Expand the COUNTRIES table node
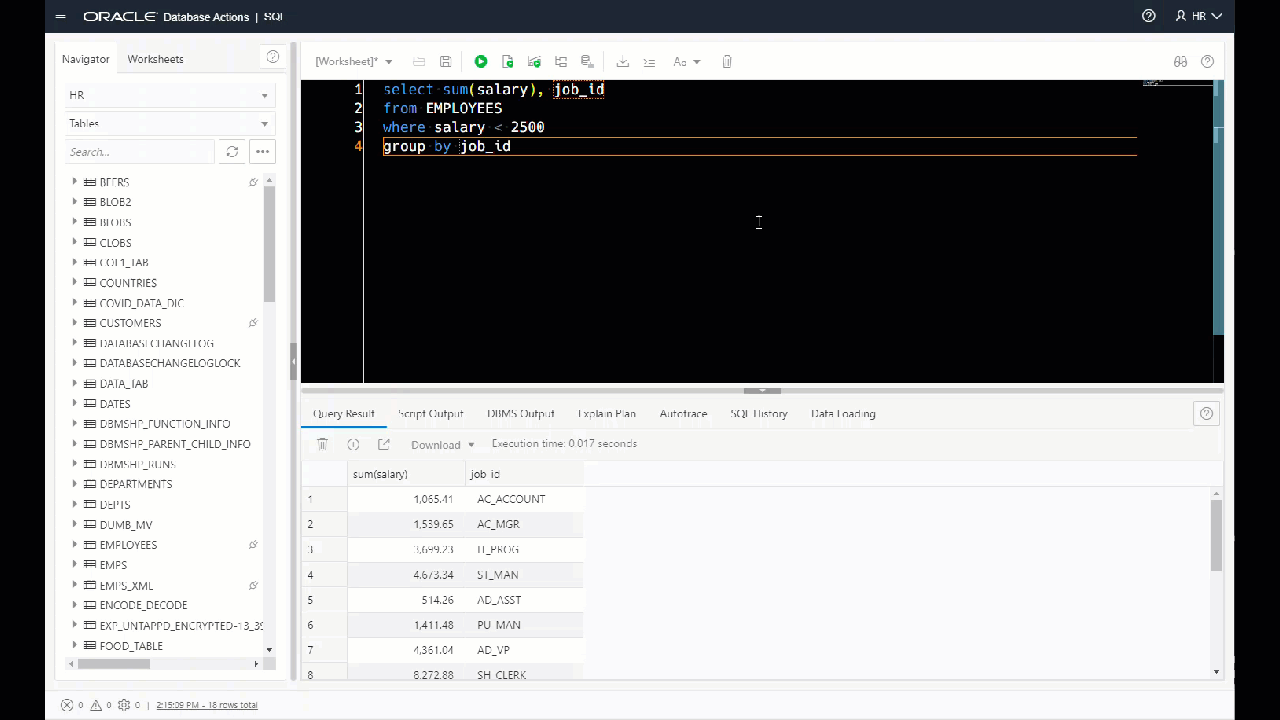This screenshot has width=1280, height=720. coord(74,282)
